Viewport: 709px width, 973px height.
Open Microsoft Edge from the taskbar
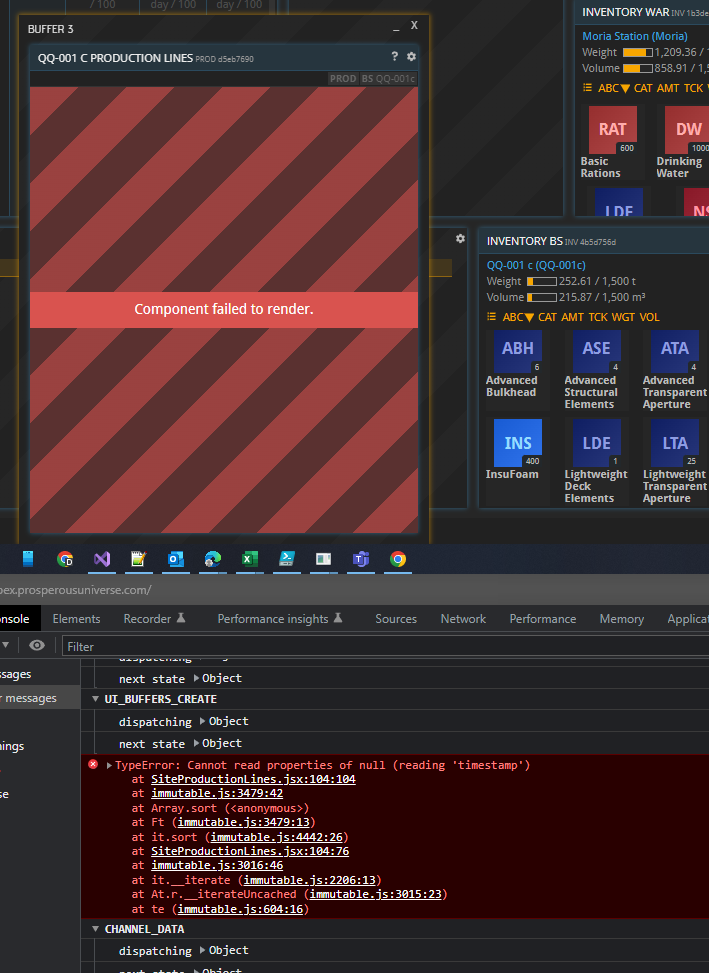213,559
